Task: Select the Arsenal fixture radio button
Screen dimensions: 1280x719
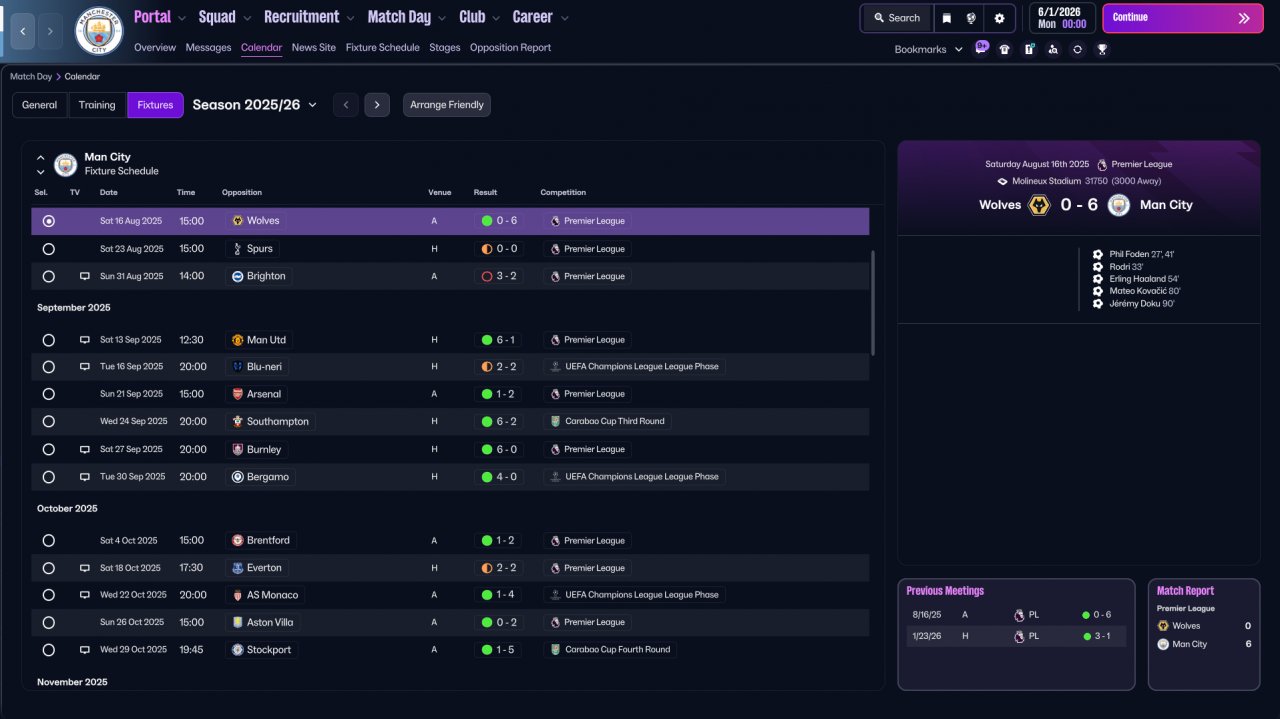Action: [49, 394]
